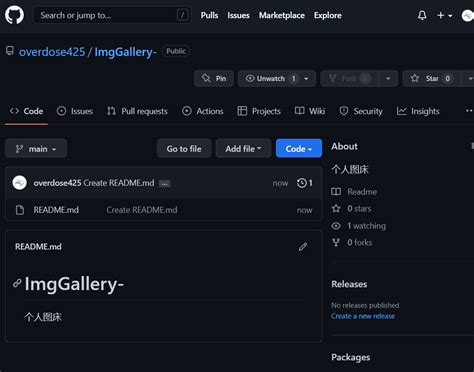
Task: Open the green Code clone dropdown
Action: click(299, 149)
